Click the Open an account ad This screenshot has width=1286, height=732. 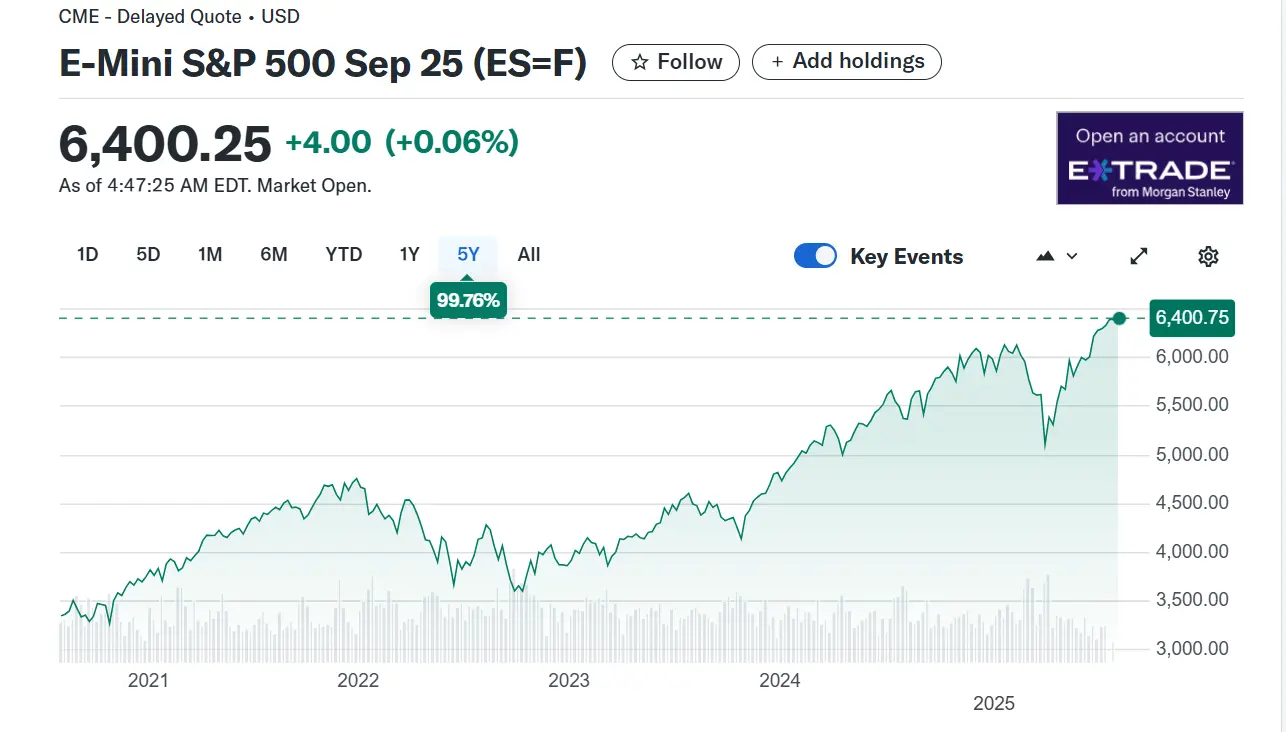click(1150, 137)
